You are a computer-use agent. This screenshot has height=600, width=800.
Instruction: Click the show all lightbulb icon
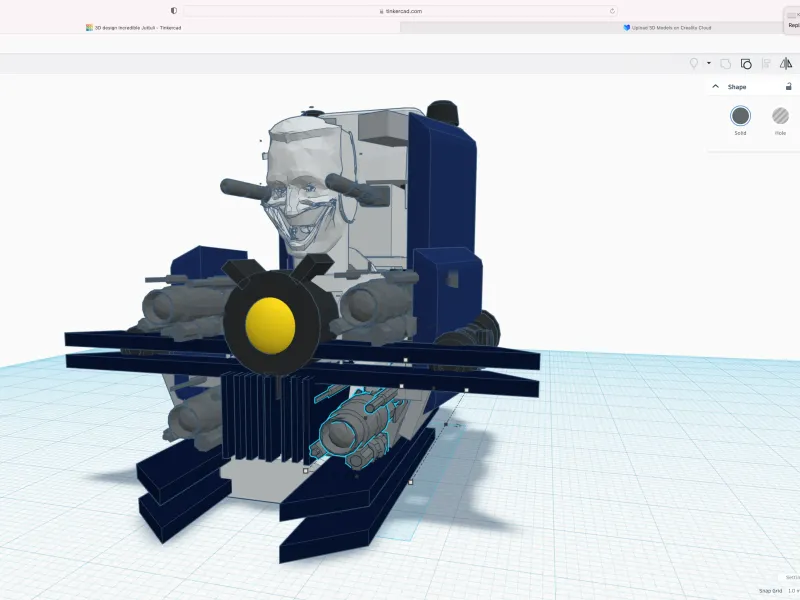click(694, 63)
